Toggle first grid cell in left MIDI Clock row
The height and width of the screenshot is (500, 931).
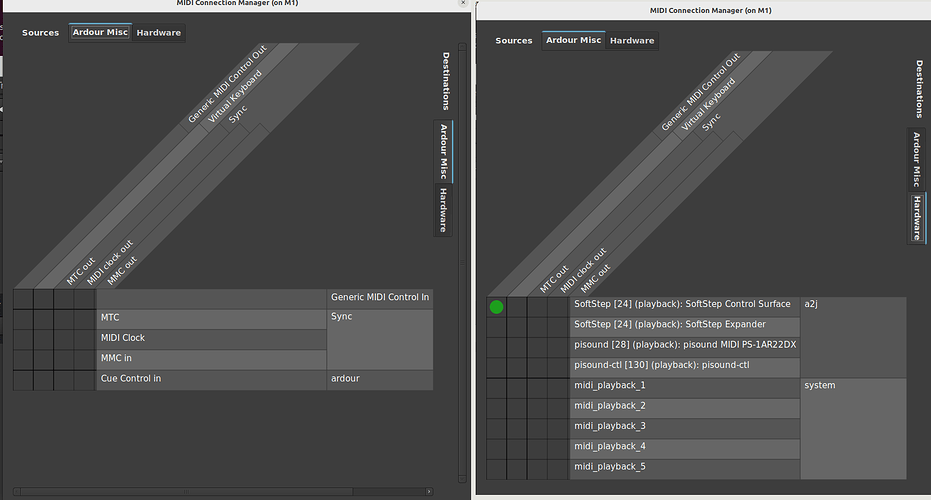point(23,338)
